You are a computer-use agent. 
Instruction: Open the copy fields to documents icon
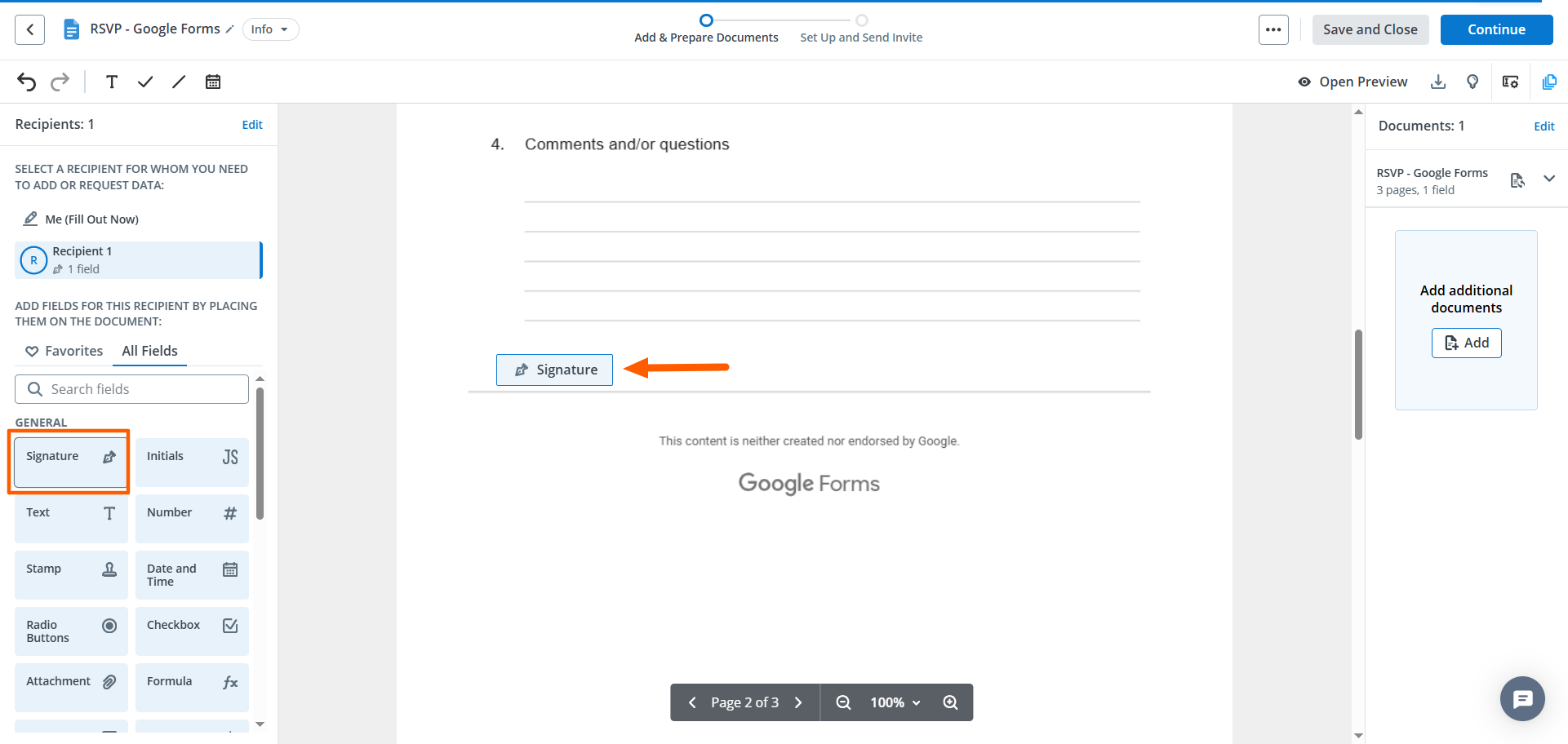1550,82
